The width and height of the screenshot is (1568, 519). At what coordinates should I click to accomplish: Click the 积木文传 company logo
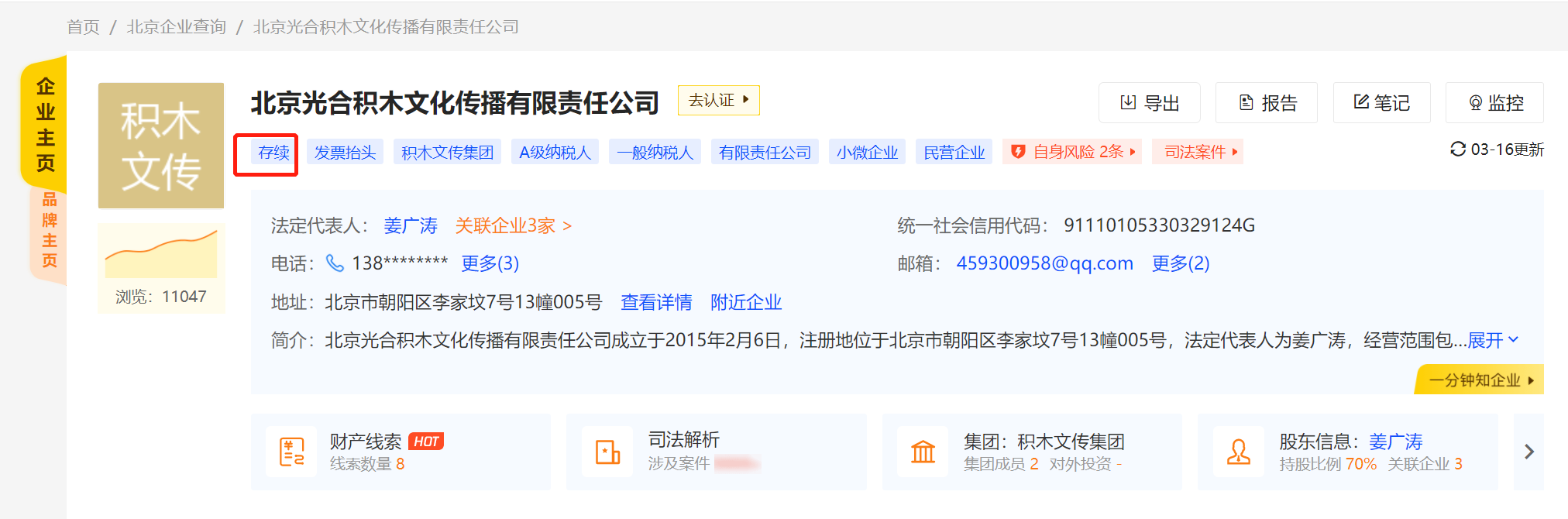pos(161,146)
